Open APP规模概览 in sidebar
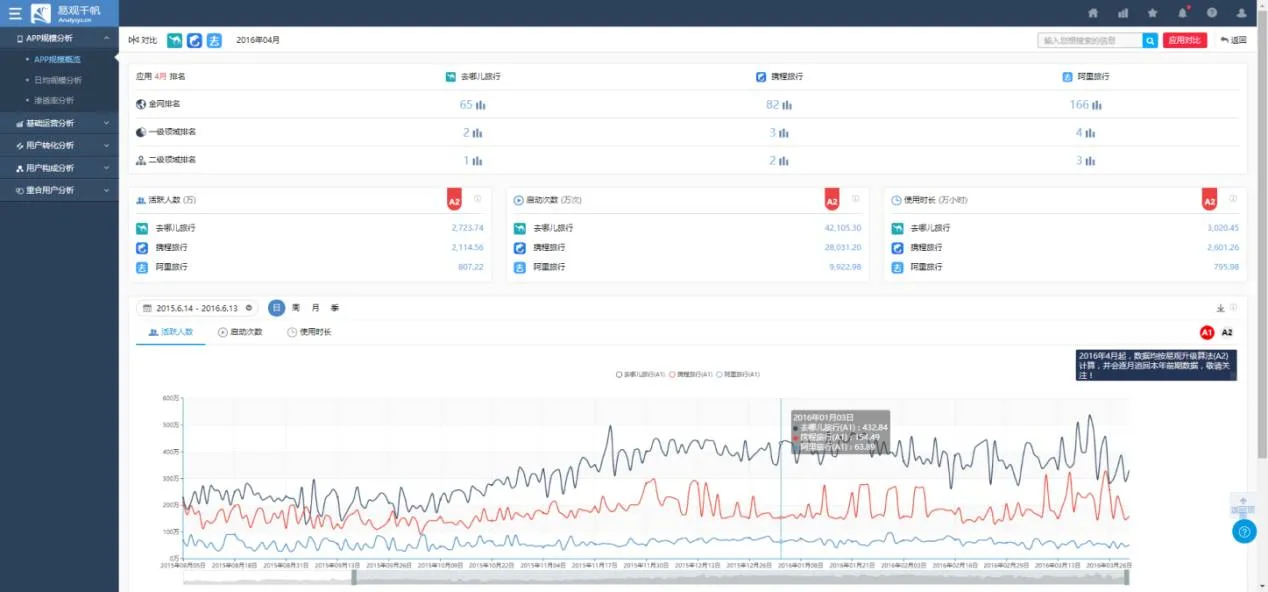 pos(57,59)
